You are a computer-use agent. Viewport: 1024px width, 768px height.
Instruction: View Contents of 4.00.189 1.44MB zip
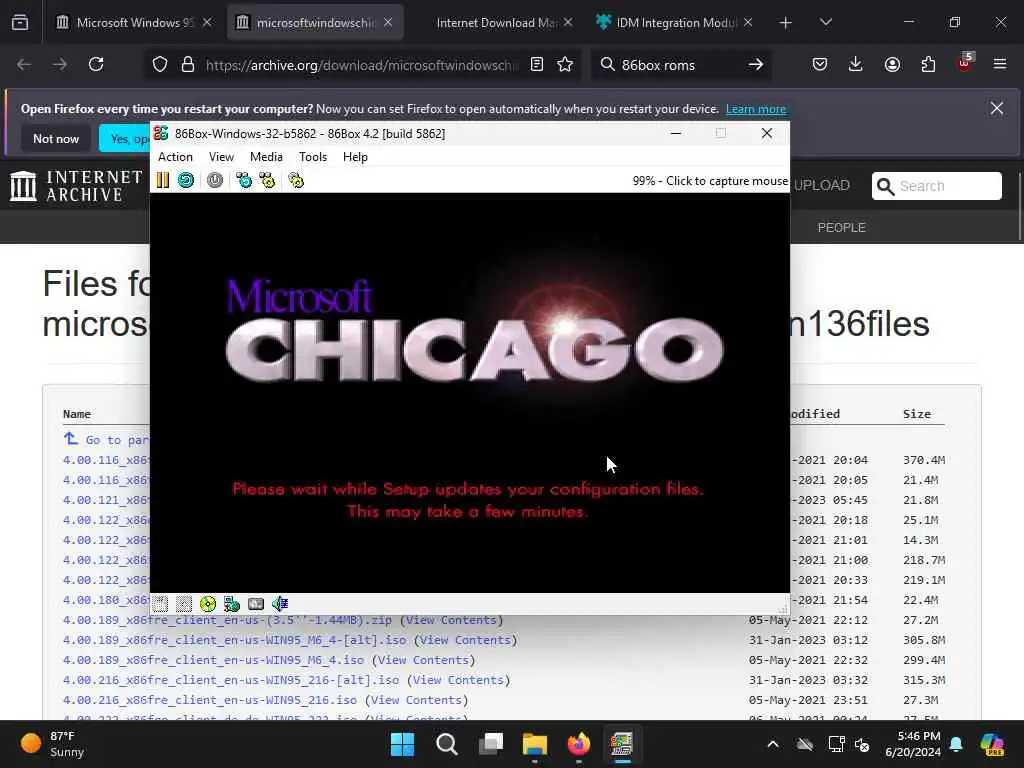(x=451, y=620)
